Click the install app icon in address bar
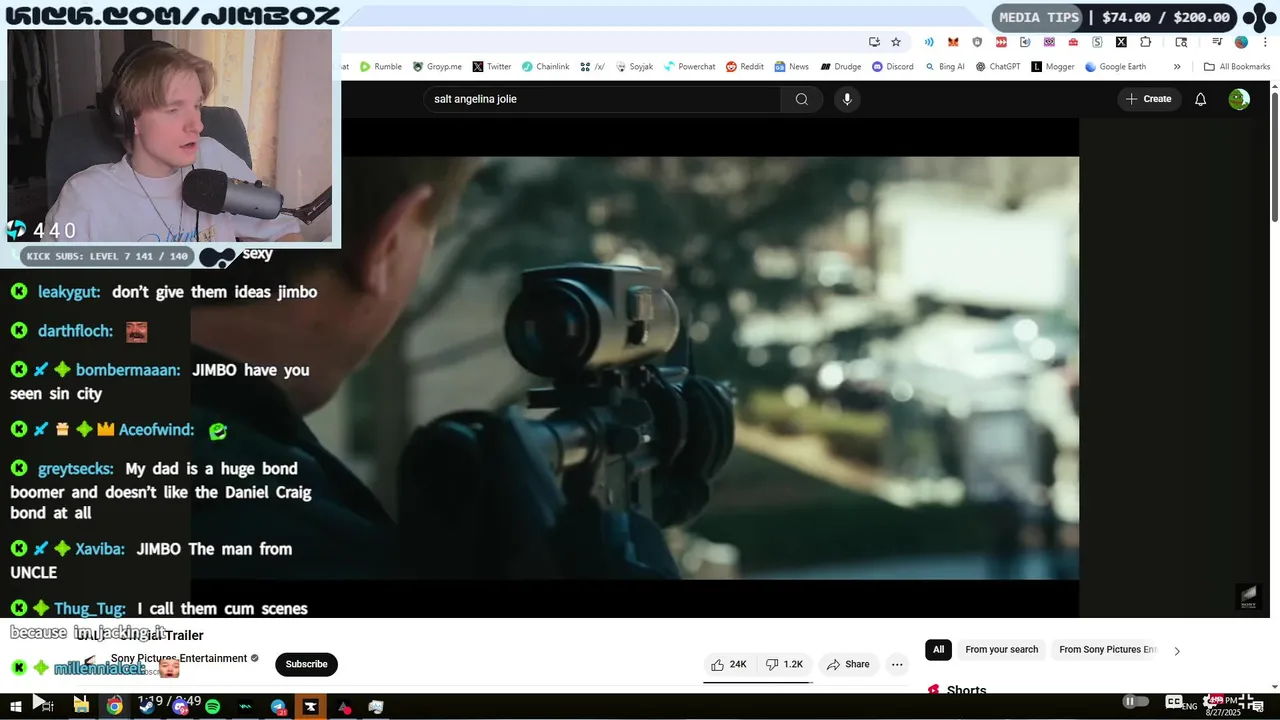Image resolution: width=1280 pixels, height=720 pixels. point(874,42)
